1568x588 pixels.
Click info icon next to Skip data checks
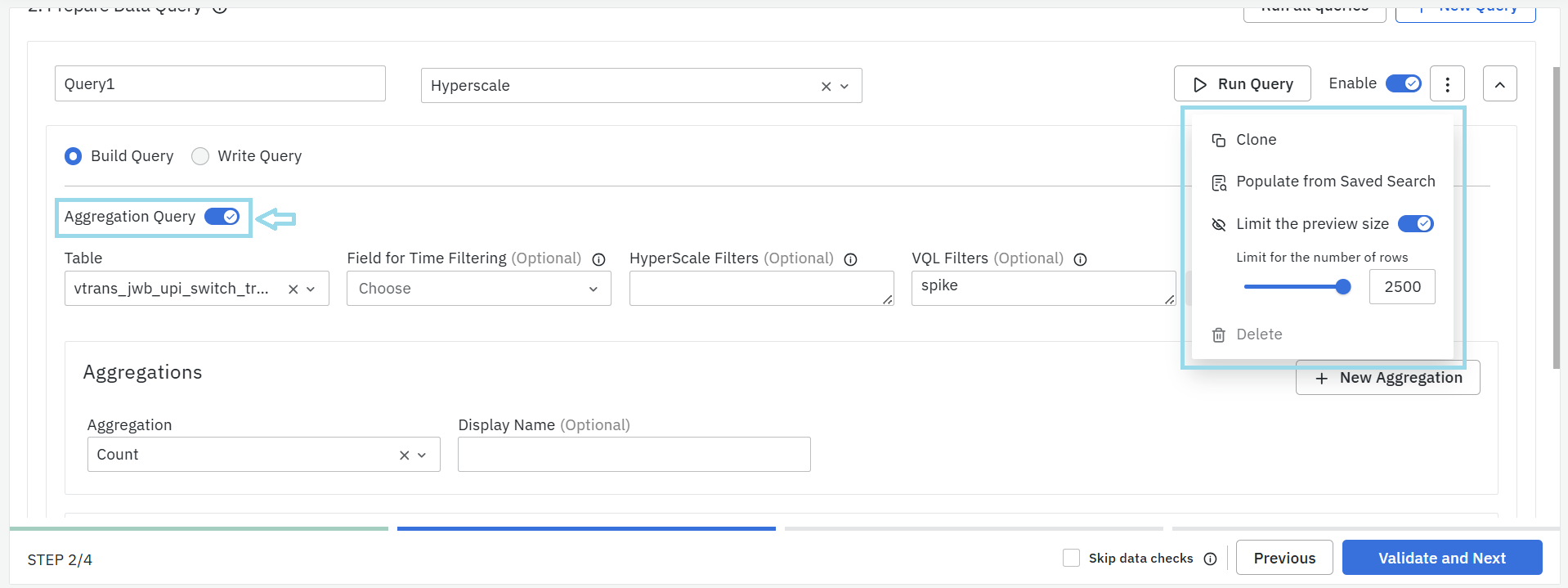click(1210, 559)
